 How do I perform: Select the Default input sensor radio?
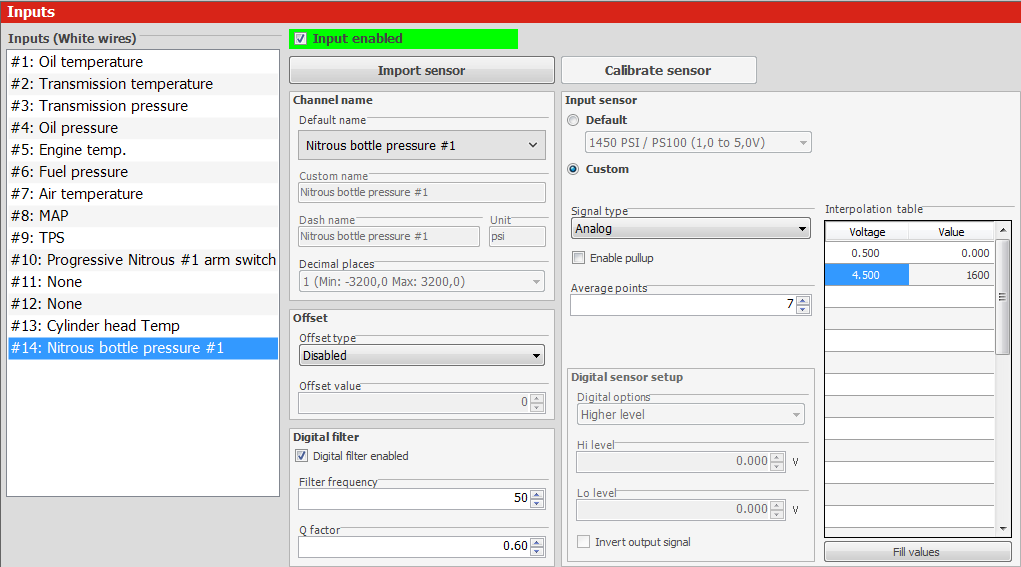[x=573, y=120]
